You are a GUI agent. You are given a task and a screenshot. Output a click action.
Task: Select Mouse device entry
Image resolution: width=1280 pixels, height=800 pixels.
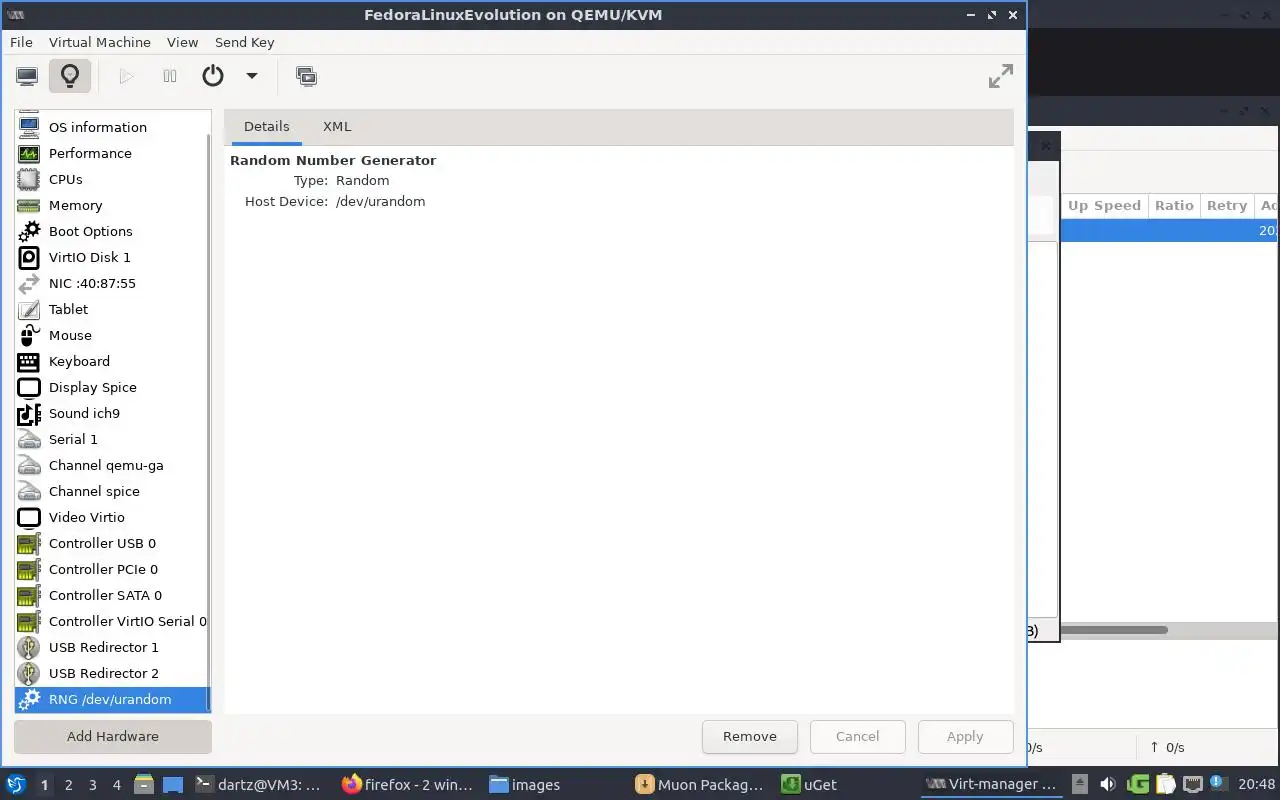click(x=112, y=335)
